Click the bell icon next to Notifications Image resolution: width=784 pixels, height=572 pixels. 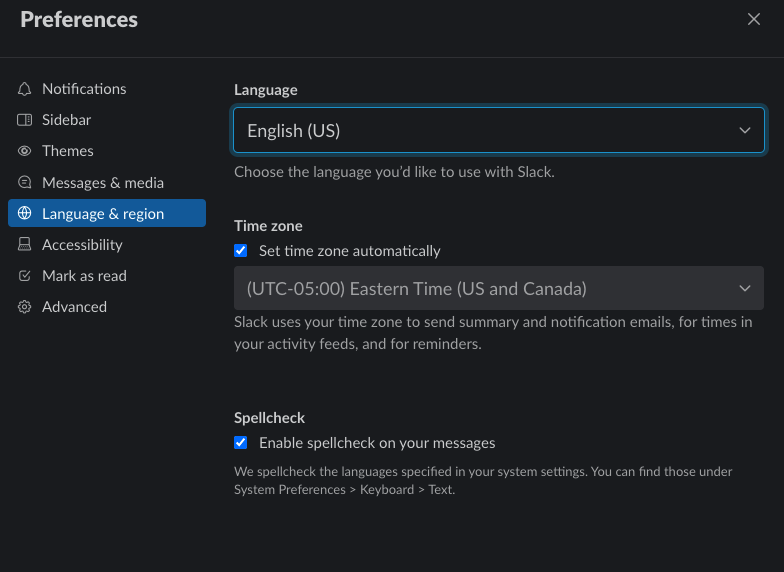tap(24, 89)
